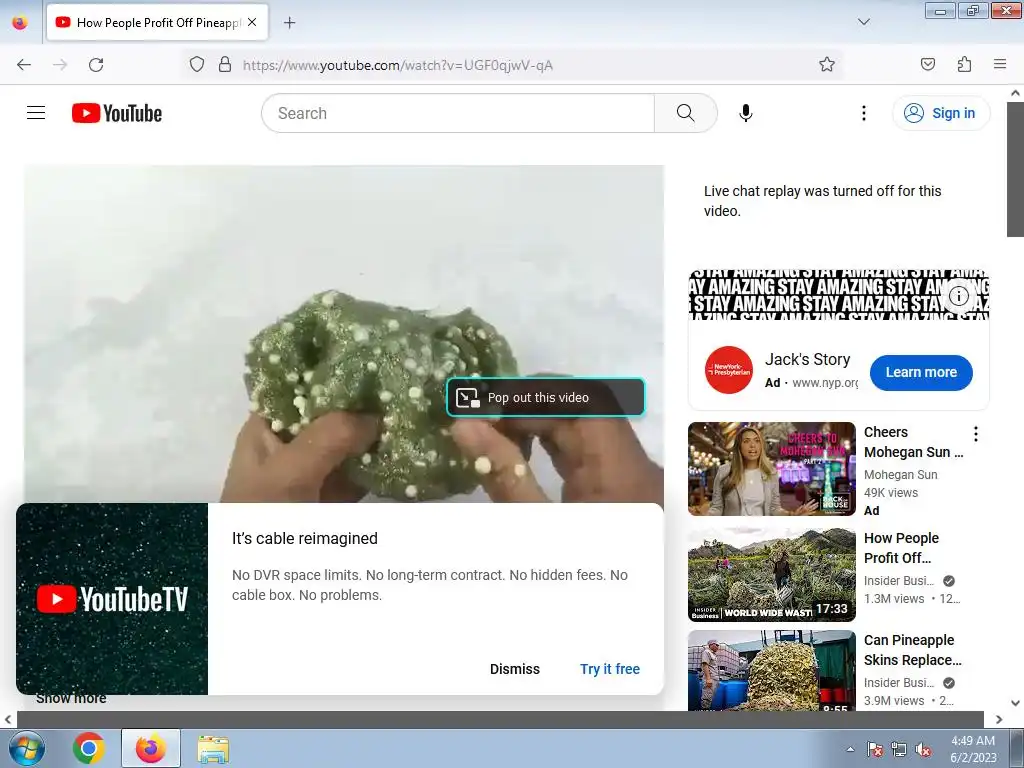Click the YouTubeTV promo image
This screenshot has height=768, width=1024.
pos(112,599)
